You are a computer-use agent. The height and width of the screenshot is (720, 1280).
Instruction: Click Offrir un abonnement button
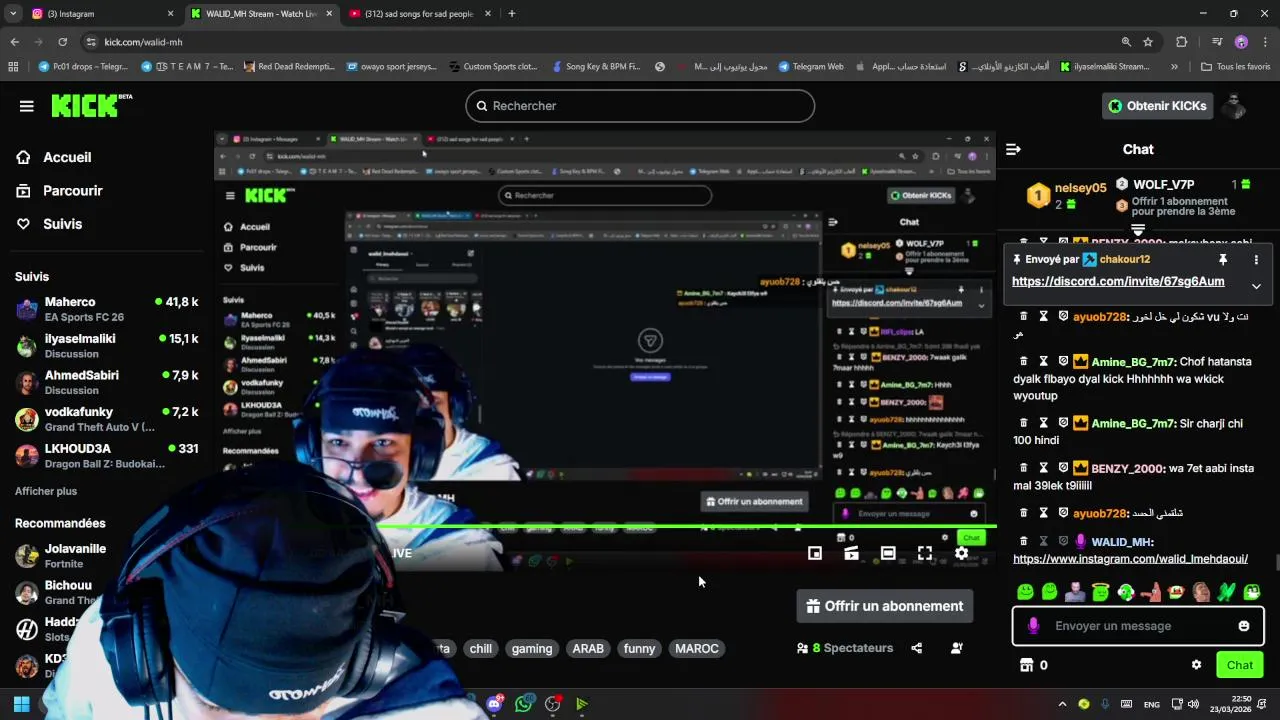[x=885, y=606]
